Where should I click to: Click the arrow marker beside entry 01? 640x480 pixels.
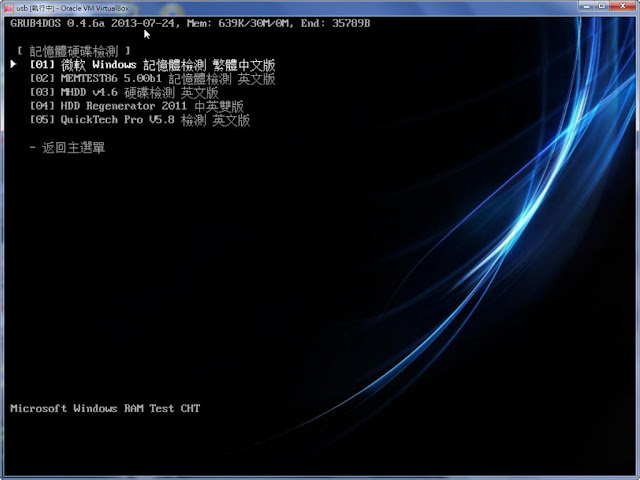pyautogui.click(x=13, y=64)
